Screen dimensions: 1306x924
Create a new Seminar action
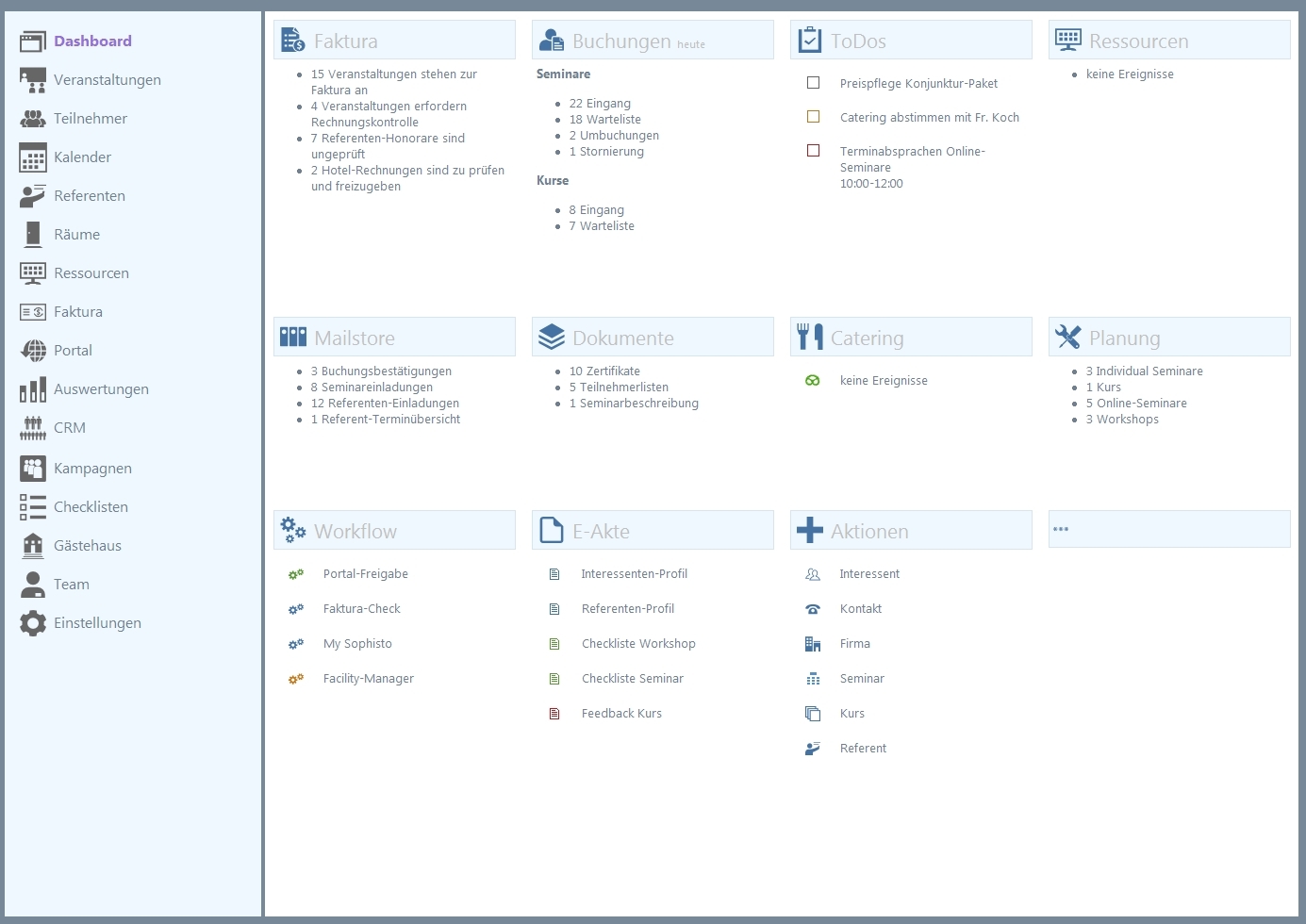point(862,679)
